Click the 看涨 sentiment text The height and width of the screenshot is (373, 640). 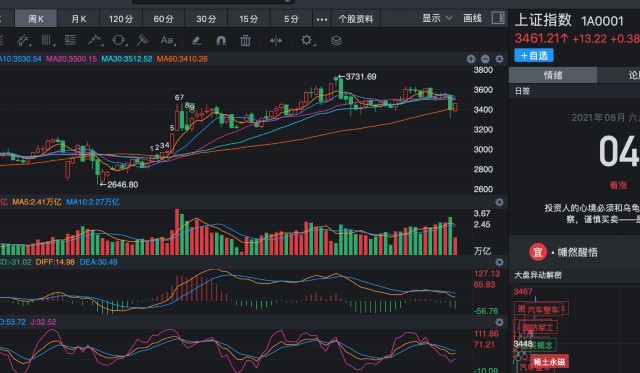point(618,185)
